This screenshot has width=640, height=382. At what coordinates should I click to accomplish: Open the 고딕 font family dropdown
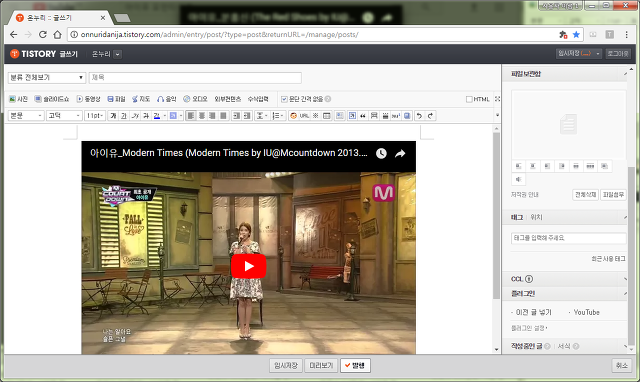pos(64,116)
